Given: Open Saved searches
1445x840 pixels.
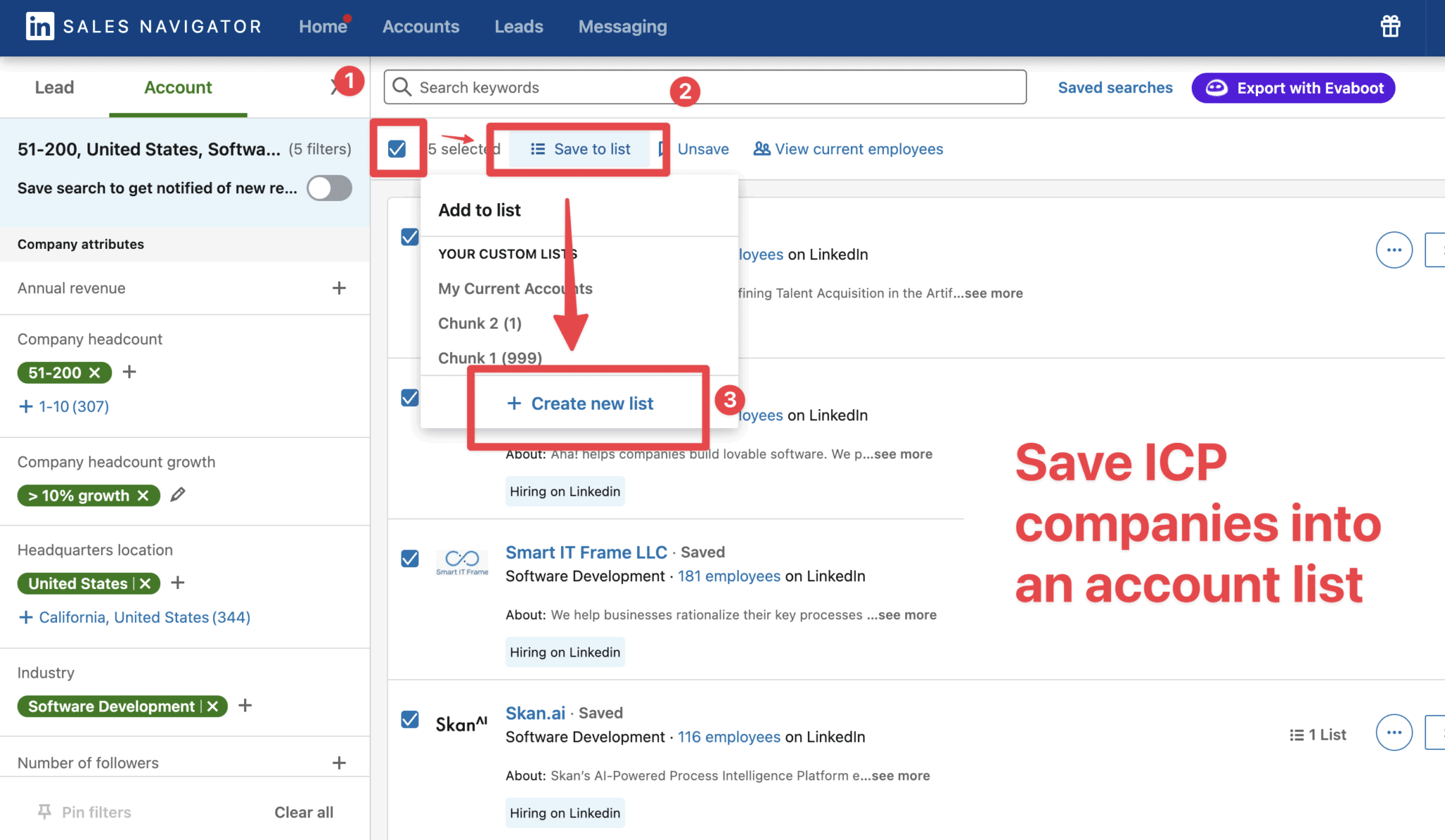Looking at the screenshot, I should 1115,87.
